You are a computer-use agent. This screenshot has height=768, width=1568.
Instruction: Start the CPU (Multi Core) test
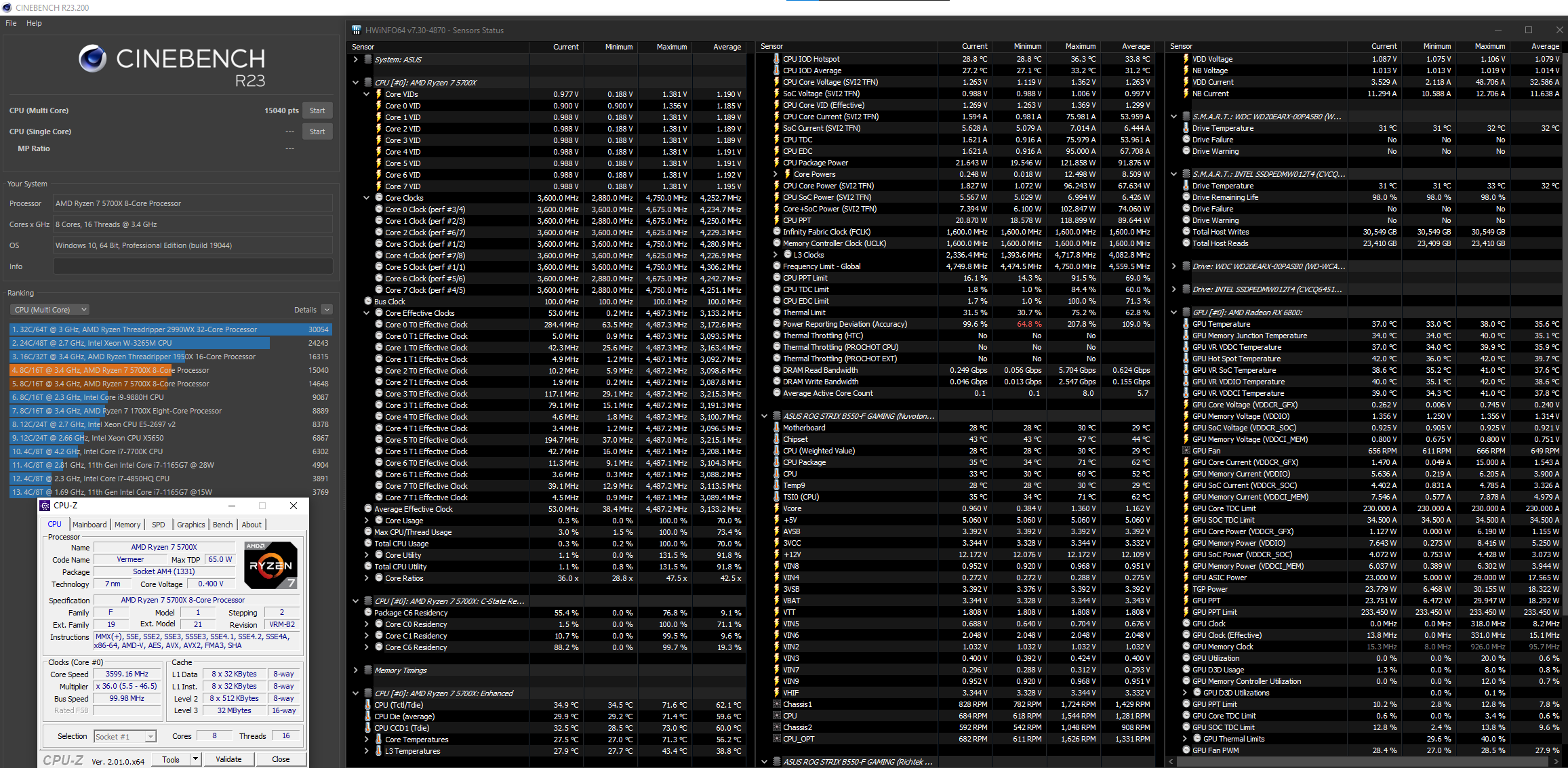[x=317, y=110]
